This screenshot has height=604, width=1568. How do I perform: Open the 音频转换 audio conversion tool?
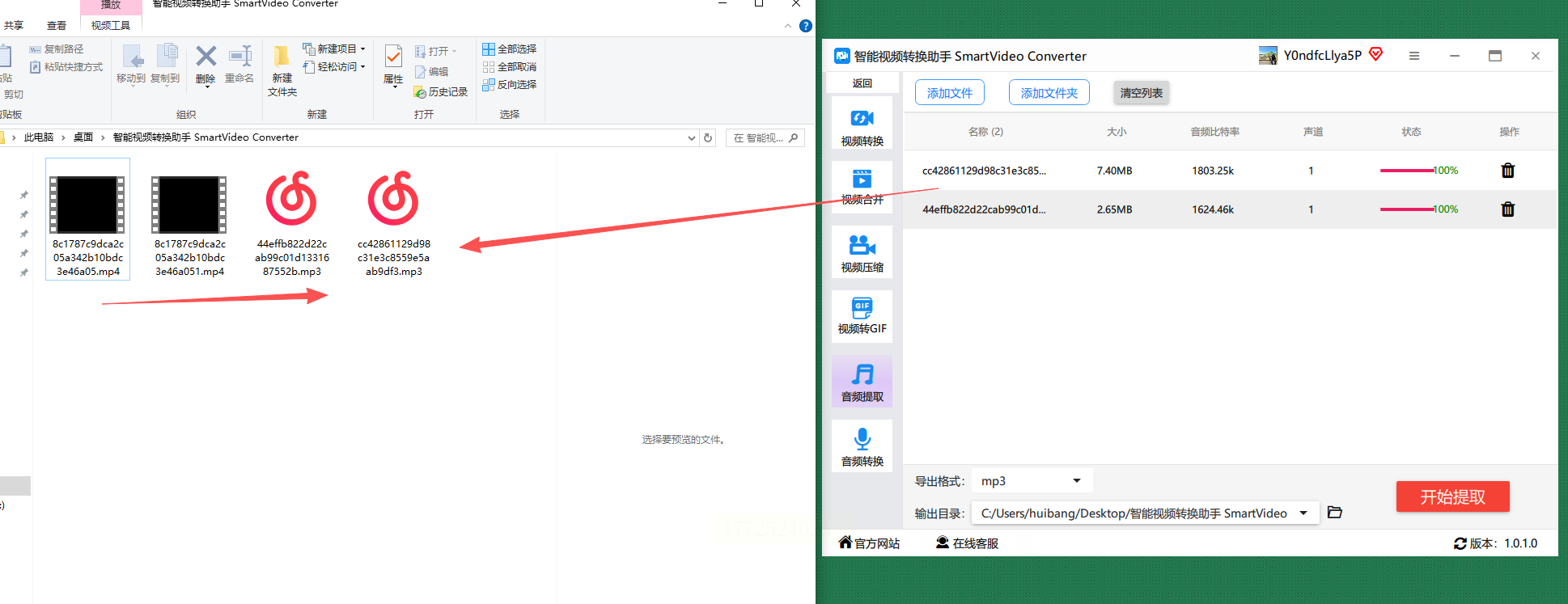point(862,446)
